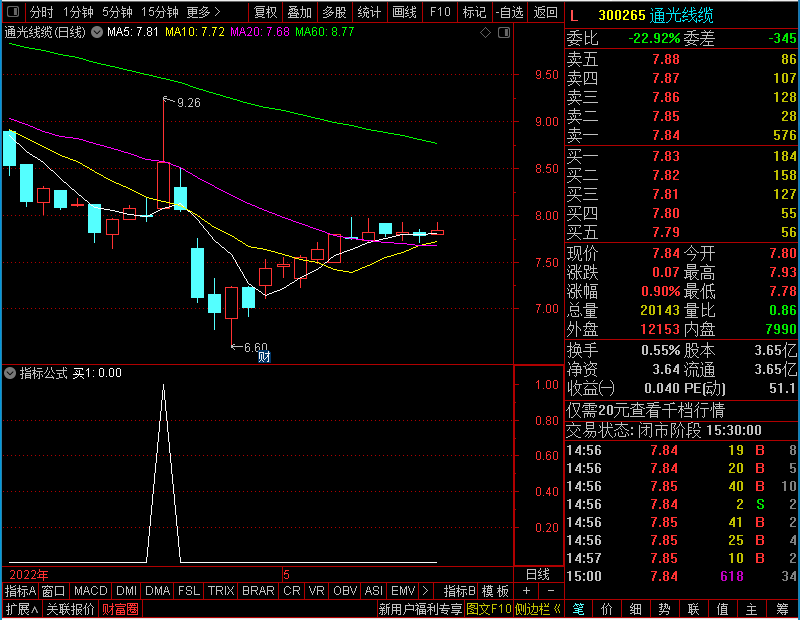This screenshot has width=800, height=620.
Task: Click the 统计 statistics button
Action: pyautogui.click(x=369, y=12)
